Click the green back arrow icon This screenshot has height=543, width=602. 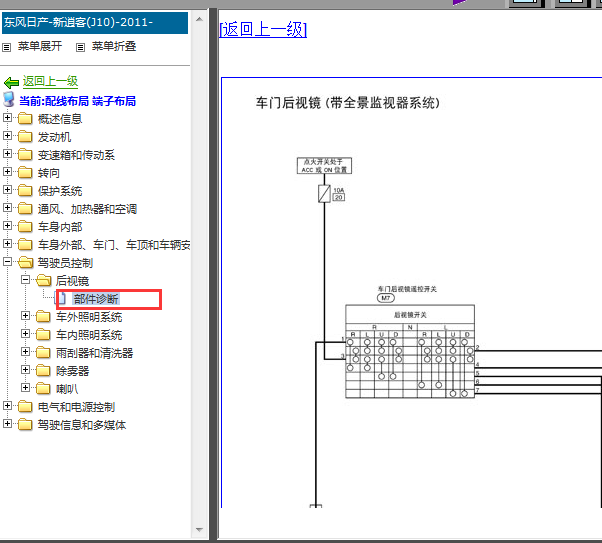tap(11, 82)
